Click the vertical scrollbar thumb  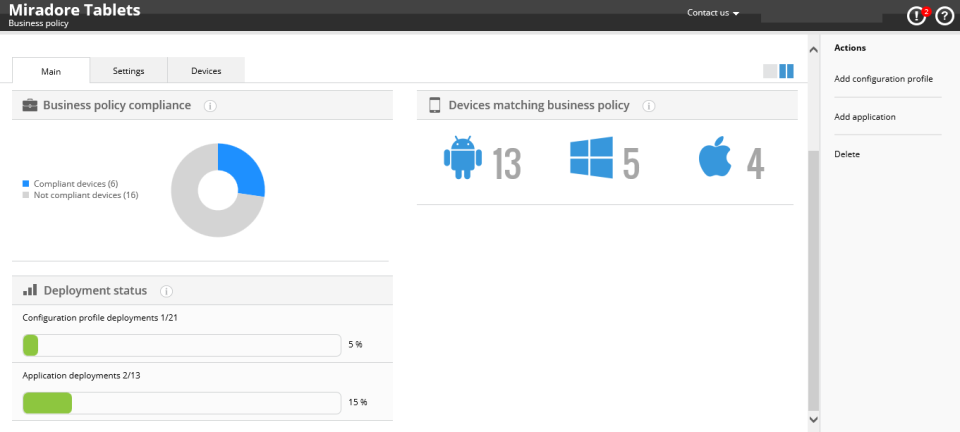point(814,280)
